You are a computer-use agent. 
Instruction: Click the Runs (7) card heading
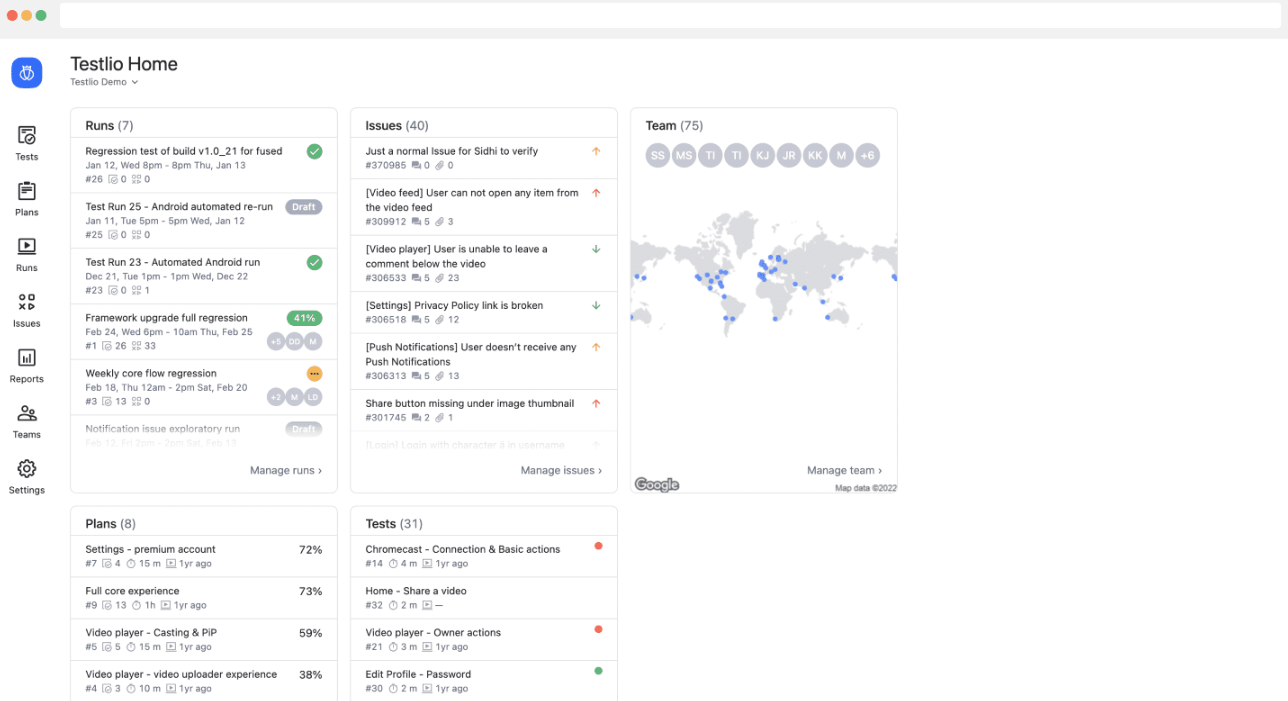click(x=109, y=126)
